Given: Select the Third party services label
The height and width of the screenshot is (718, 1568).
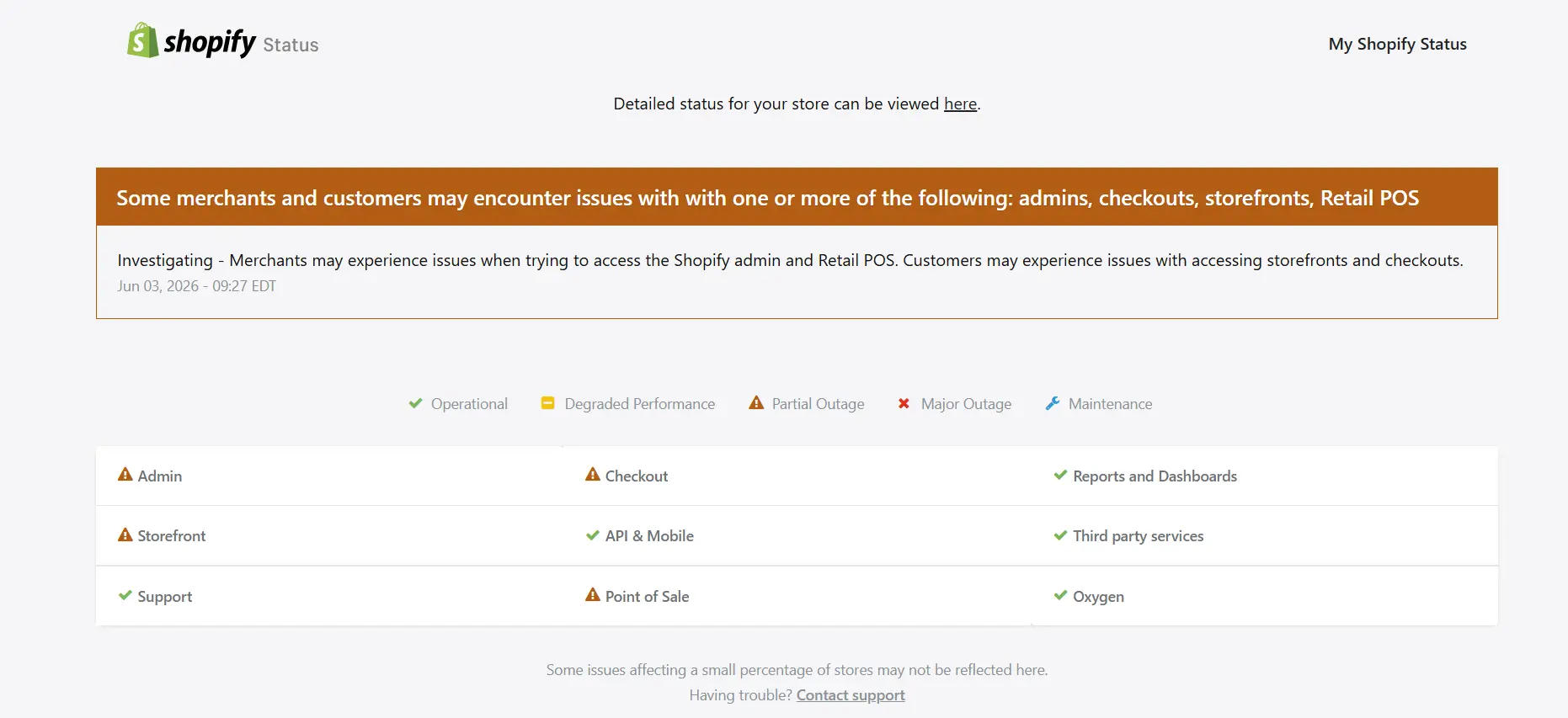Looking at the screenshot, I should pyautogui.click(x=1138, y=536).
